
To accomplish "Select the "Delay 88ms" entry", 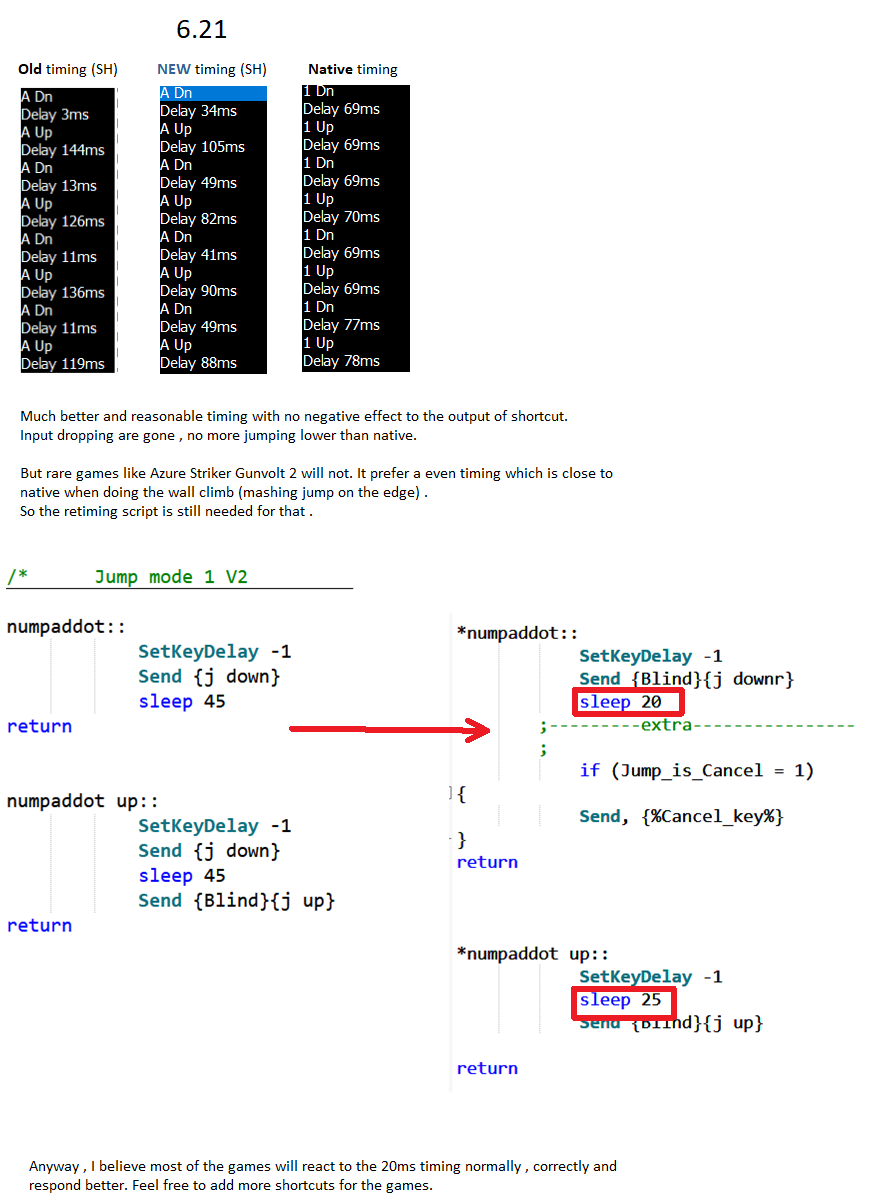I will click(199, 363).
